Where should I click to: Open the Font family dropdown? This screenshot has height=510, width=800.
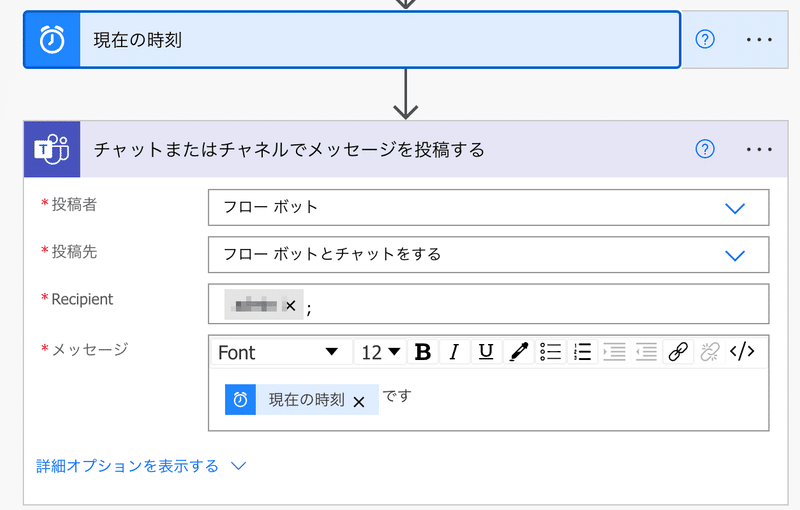coord(282,352)
